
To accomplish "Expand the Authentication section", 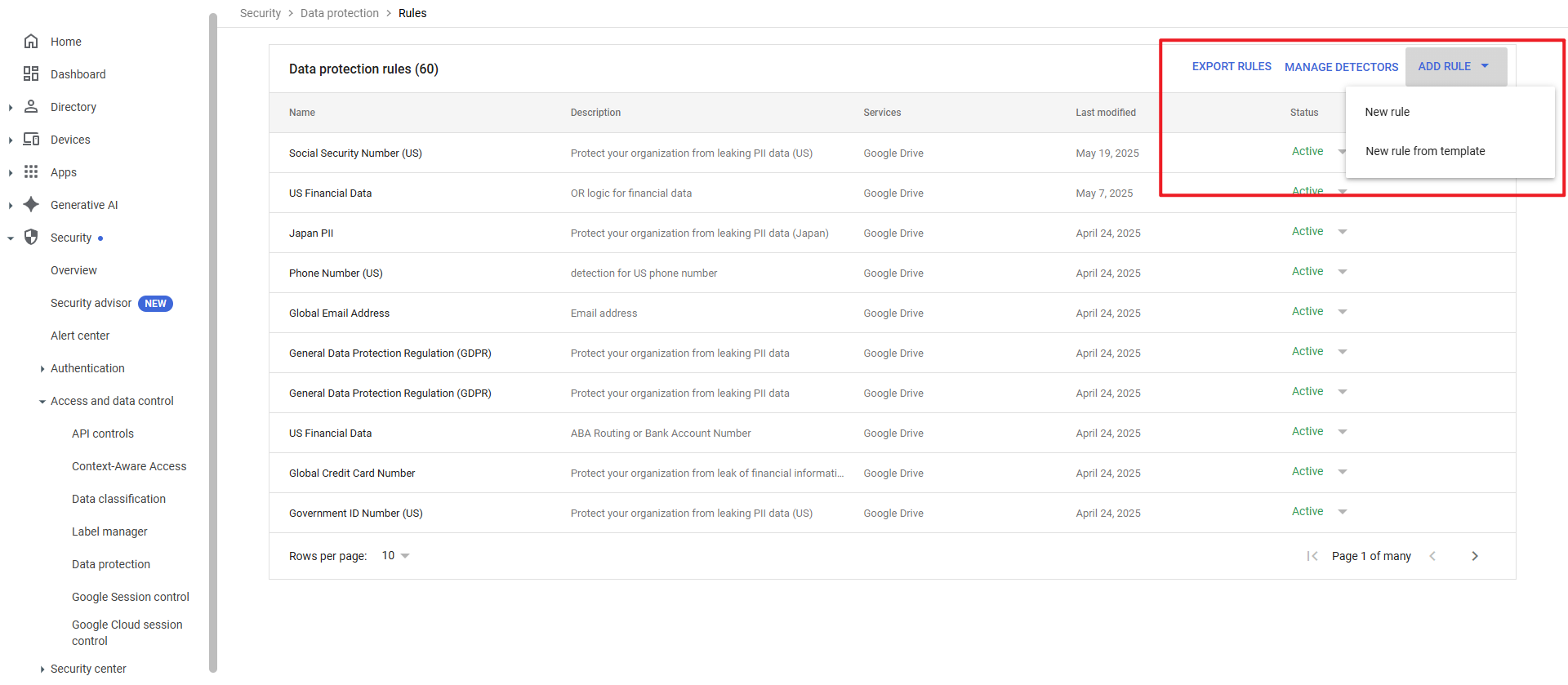I will 42,369.
